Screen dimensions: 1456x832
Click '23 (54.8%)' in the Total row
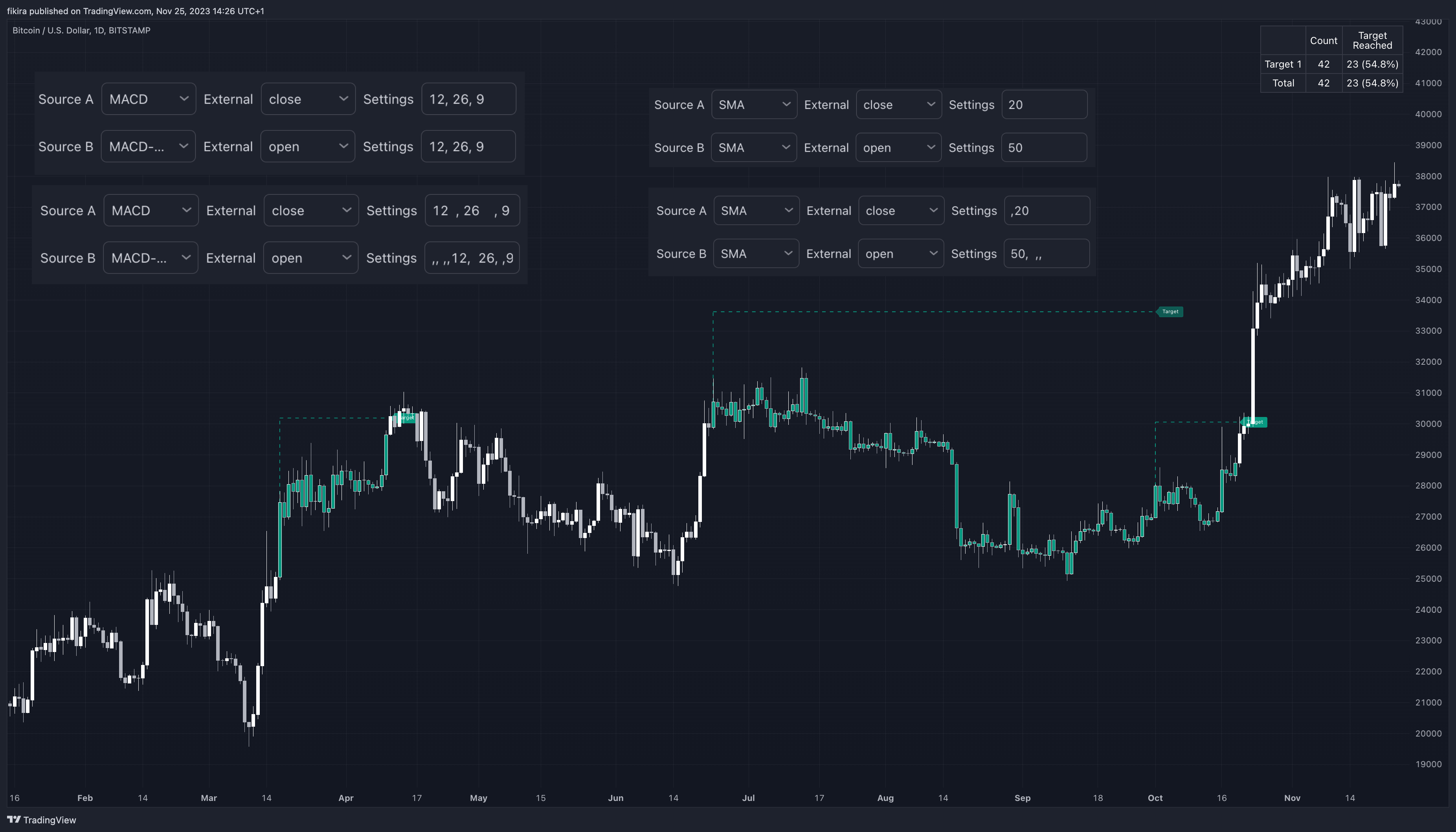(1372, 83)
